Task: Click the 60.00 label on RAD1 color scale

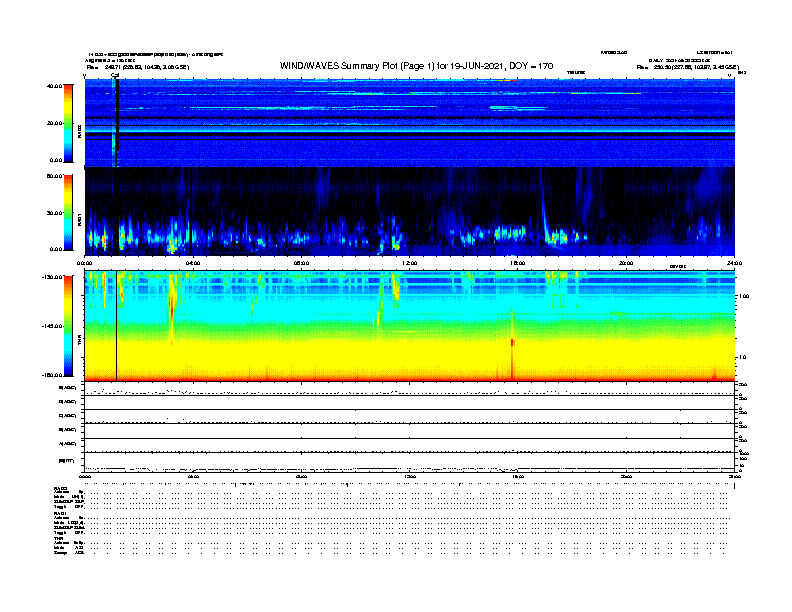Action: [x=54, y=176]
